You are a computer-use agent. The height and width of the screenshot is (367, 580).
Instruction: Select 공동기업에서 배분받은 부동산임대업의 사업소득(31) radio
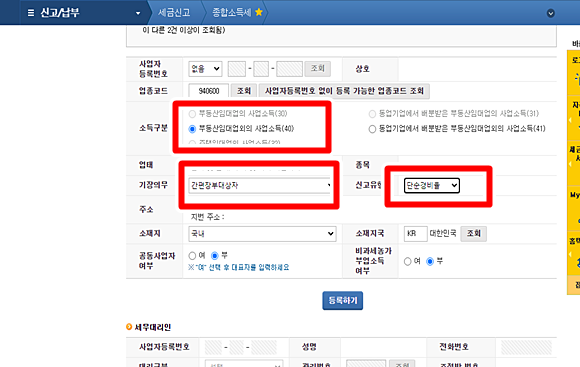(372, 114)
